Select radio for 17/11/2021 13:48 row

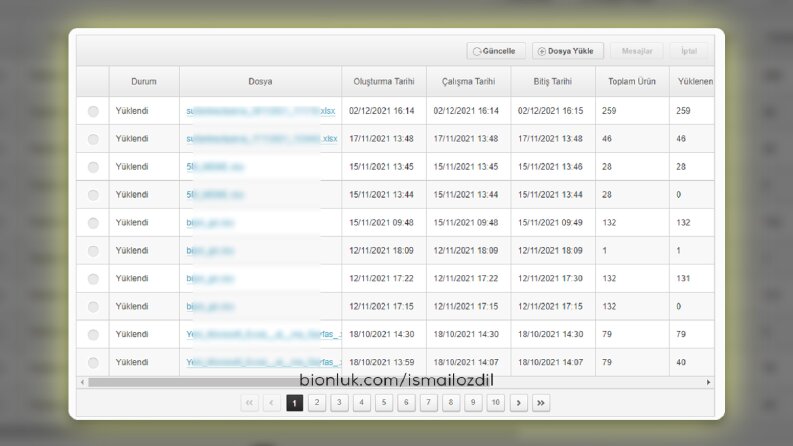[x=93, y=139]
